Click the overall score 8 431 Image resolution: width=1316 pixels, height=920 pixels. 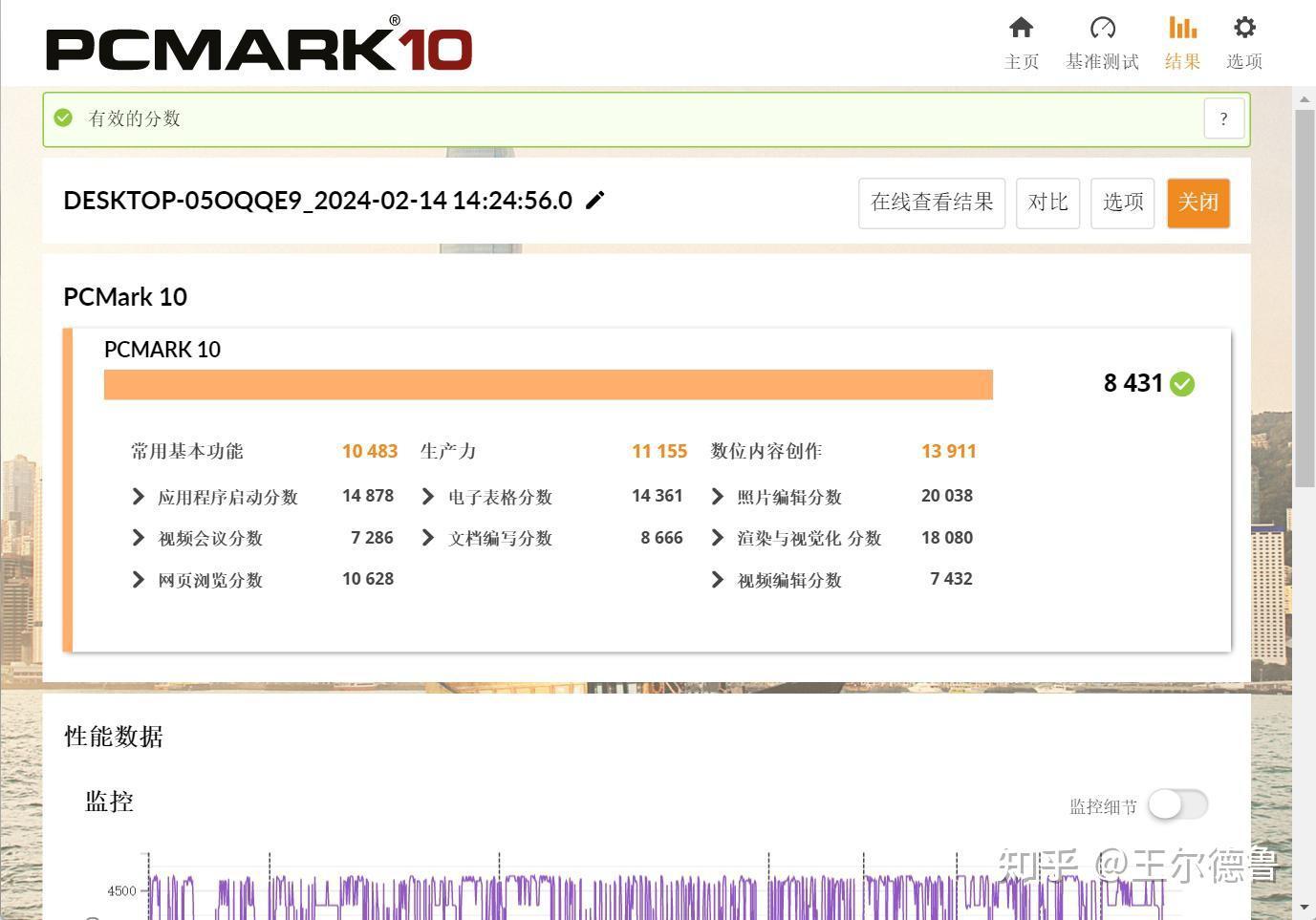click(x=1133, y=383)
